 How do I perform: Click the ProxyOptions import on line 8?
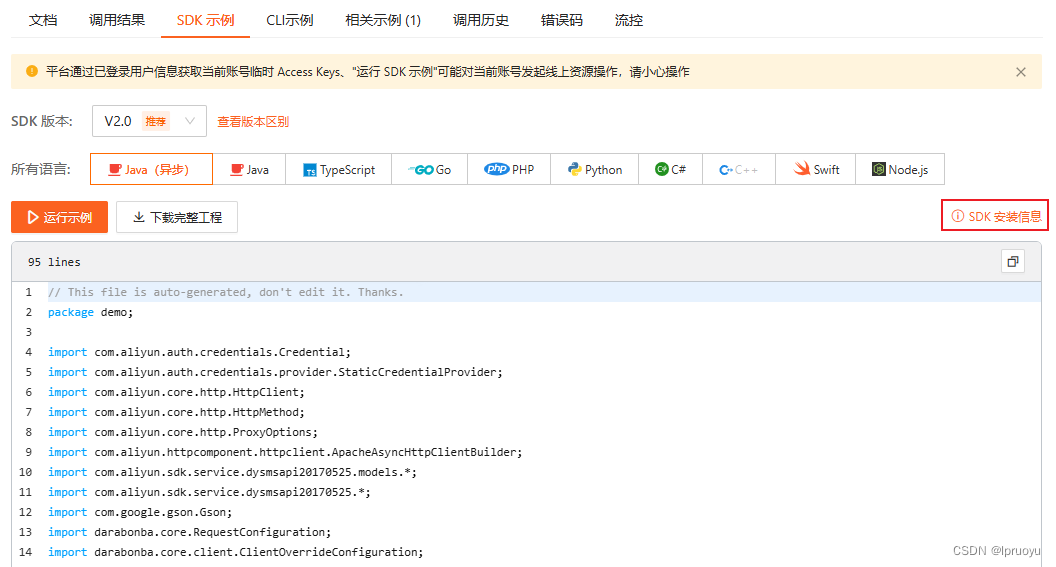click(x=183, y=432)
